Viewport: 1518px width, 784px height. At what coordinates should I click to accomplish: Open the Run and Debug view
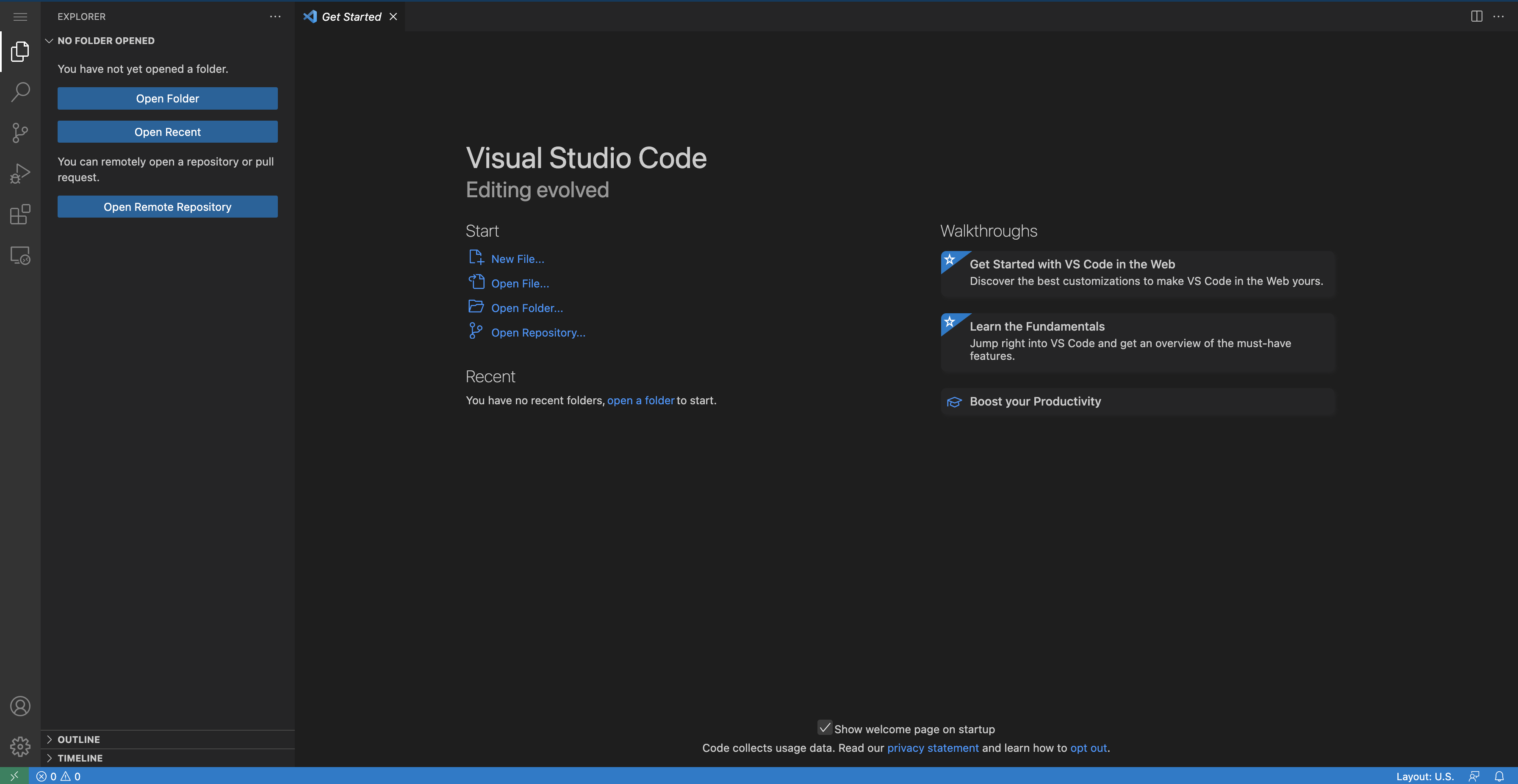tap(20, 174)
